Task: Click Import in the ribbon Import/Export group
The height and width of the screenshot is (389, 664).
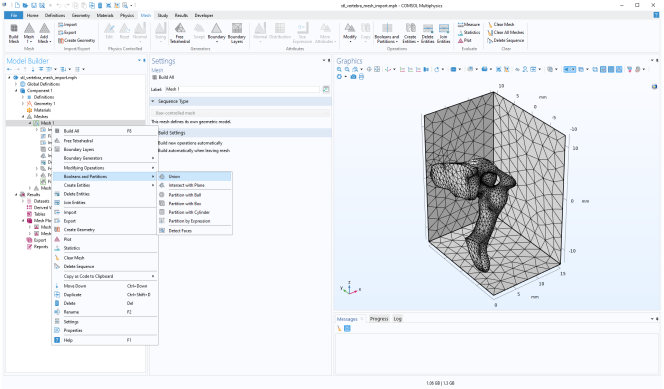Action: 67,25
